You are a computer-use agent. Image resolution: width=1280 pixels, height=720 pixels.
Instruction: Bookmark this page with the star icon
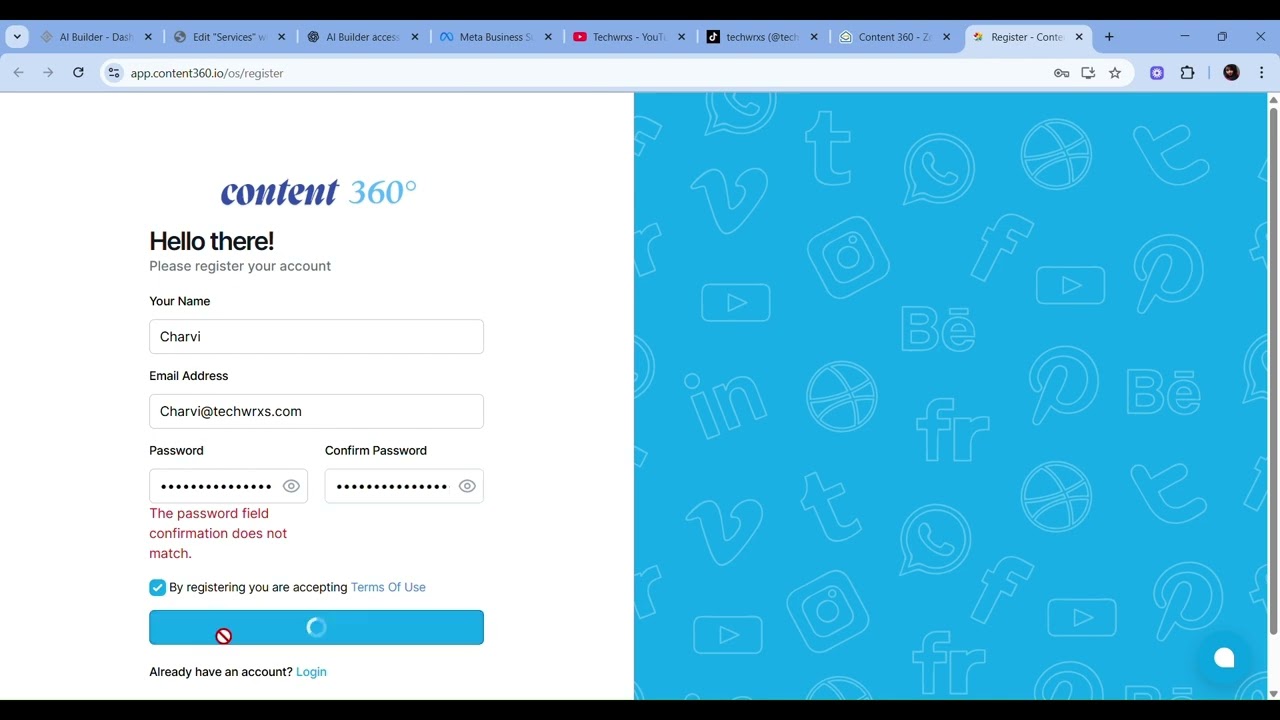click(1115, 73)
